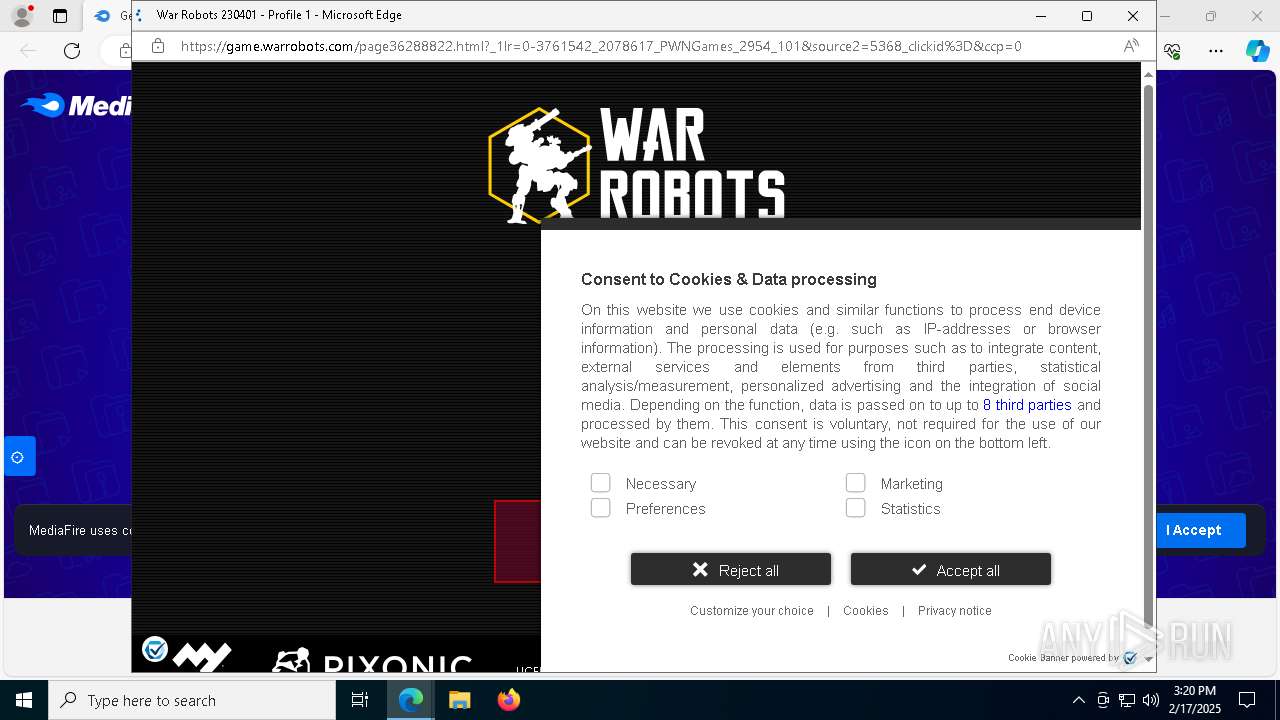The image size is (1280, 720).
Task: Open the Privacy notice link
Action: [955, 611]
